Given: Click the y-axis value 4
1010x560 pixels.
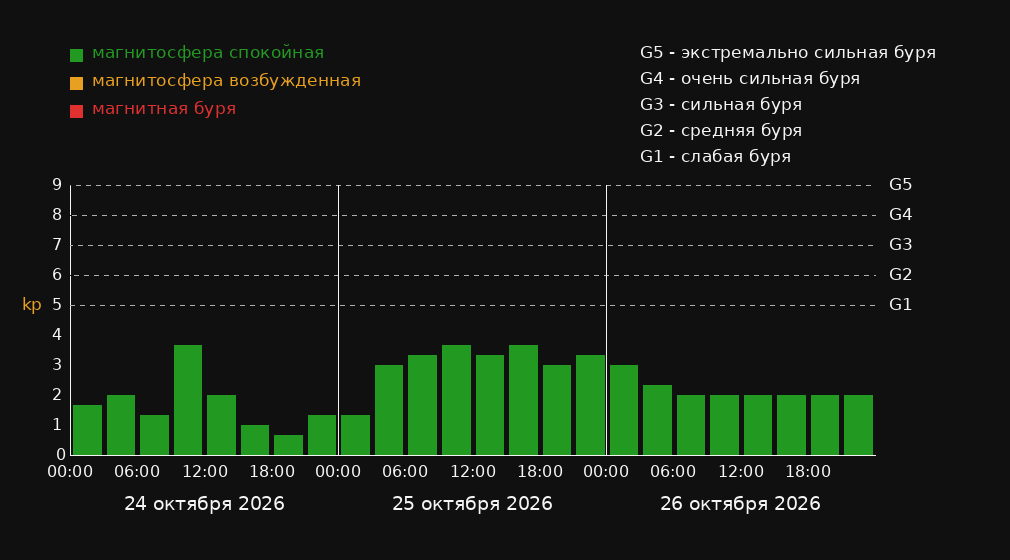Looking at the screenshot, I should point(57,334).
